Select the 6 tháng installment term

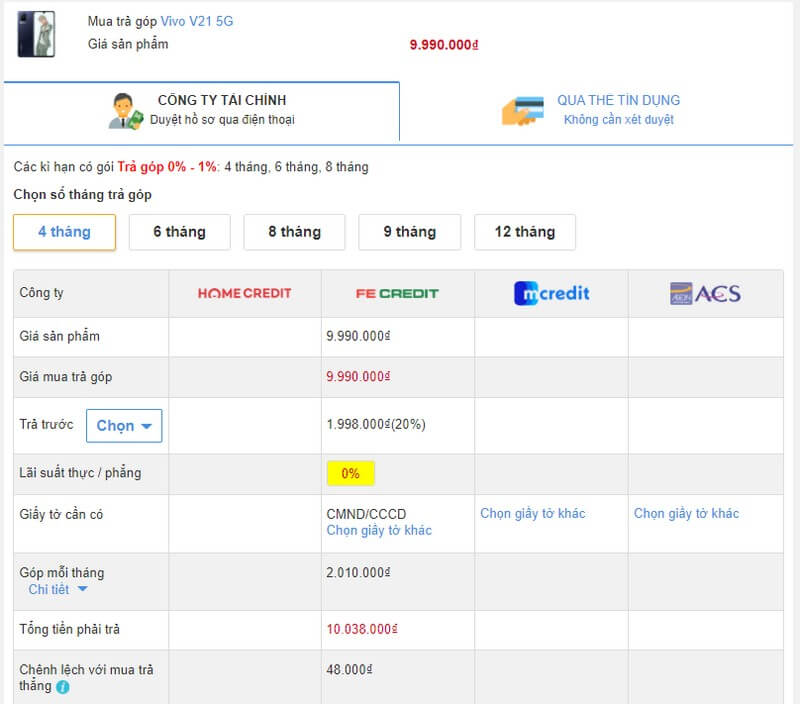coord(180,232)
